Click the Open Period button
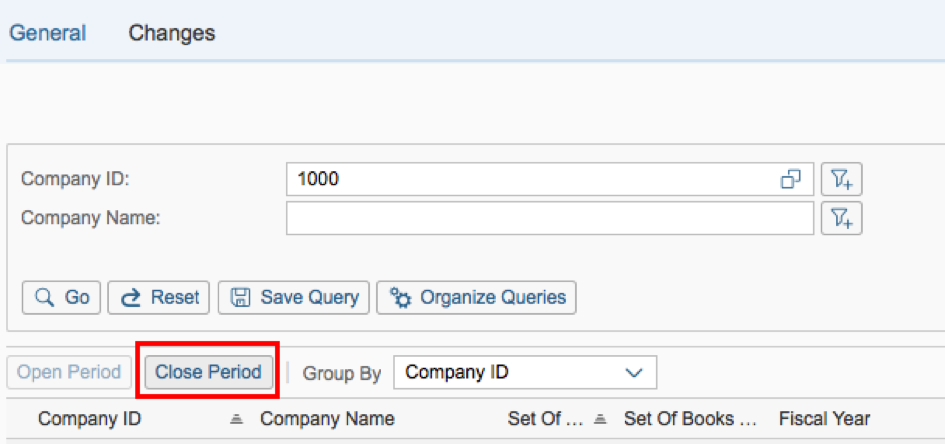Image resolution: width=945 pixels, height=444 pixels. (69, 372)
